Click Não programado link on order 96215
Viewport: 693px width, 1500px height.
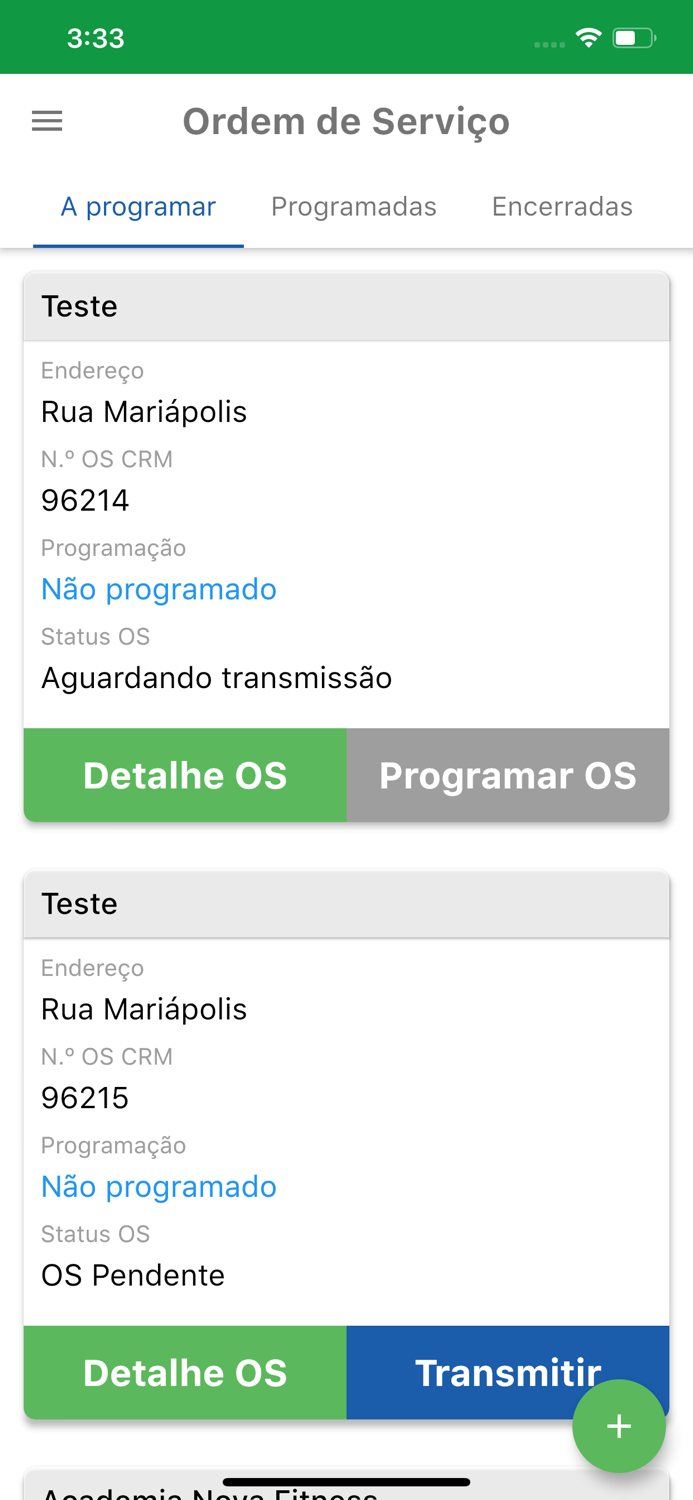(x=159, y=1186)
